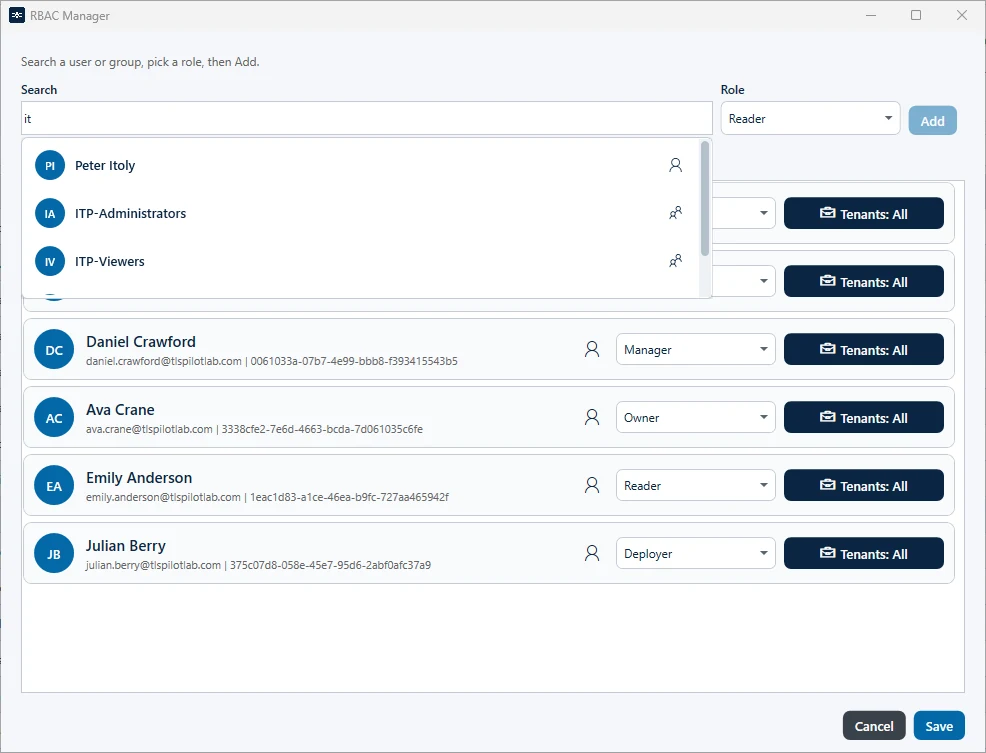
Task: Open the Role dropdown set to Reader at top
Action: [811, 118]
